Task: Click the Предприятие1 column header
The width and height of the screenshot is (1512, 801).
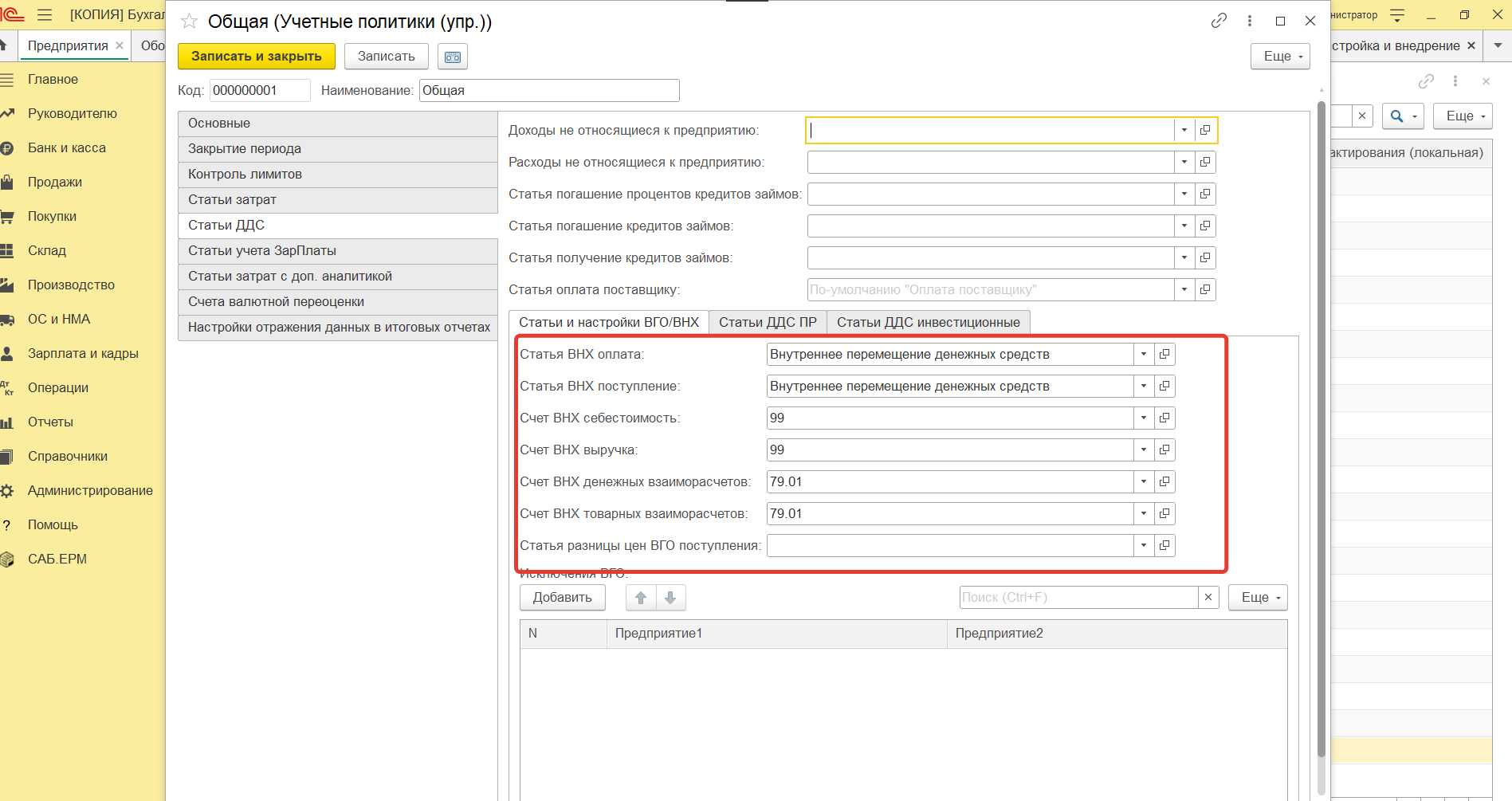Action: [776, 634]
